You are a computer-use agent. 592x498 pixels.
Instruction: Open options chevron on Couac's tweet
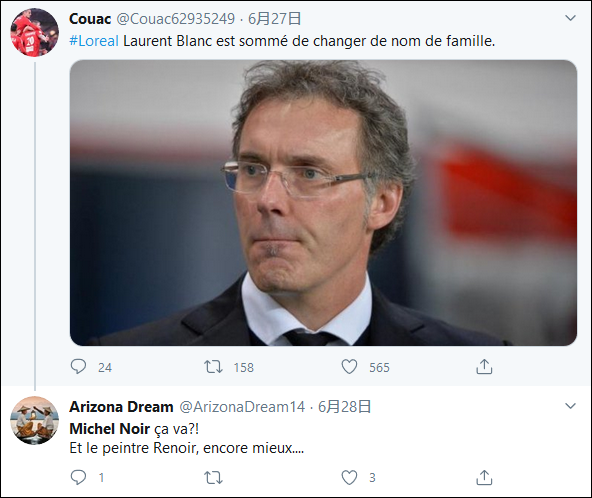(x=570, y=18)
